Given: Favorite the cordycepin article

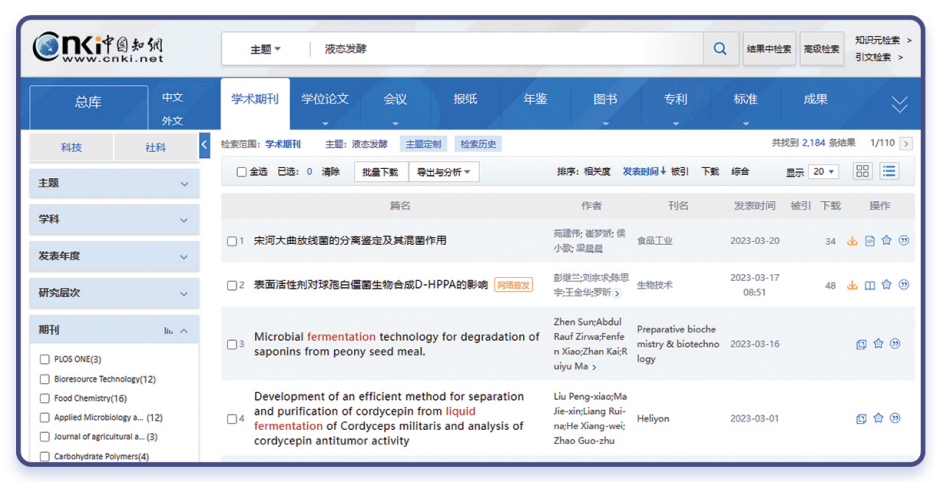Looking at the screenshot, I should (x=878, y=418).
